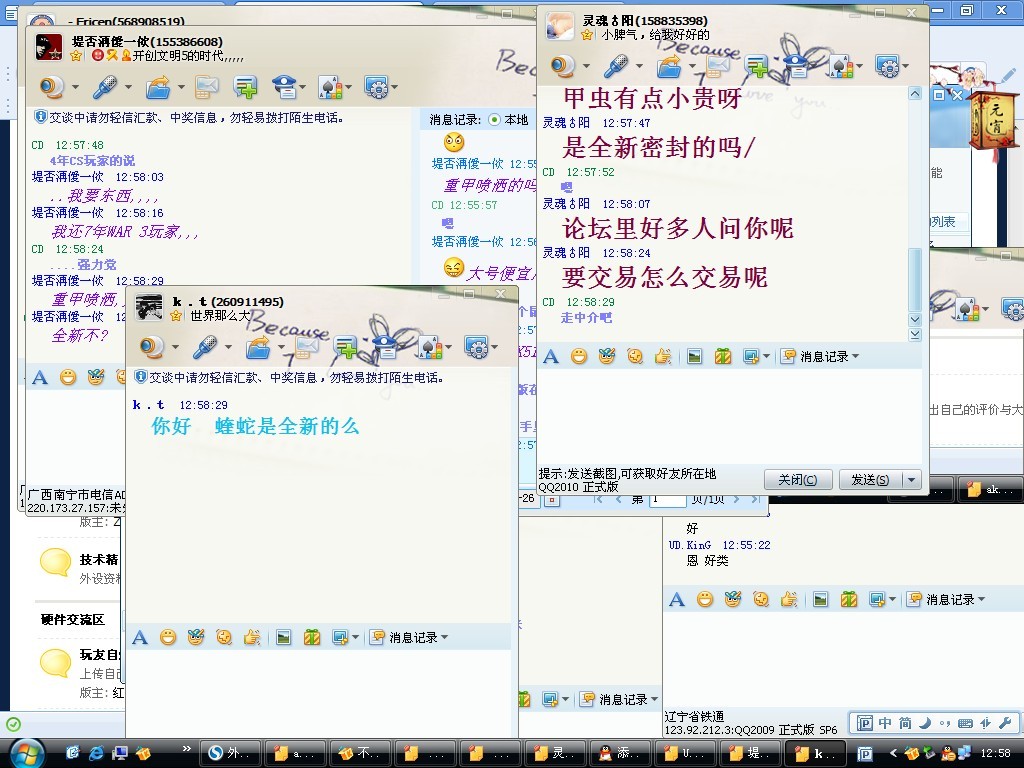
Task: Open apps gear in k.t window
Action: 476,347
